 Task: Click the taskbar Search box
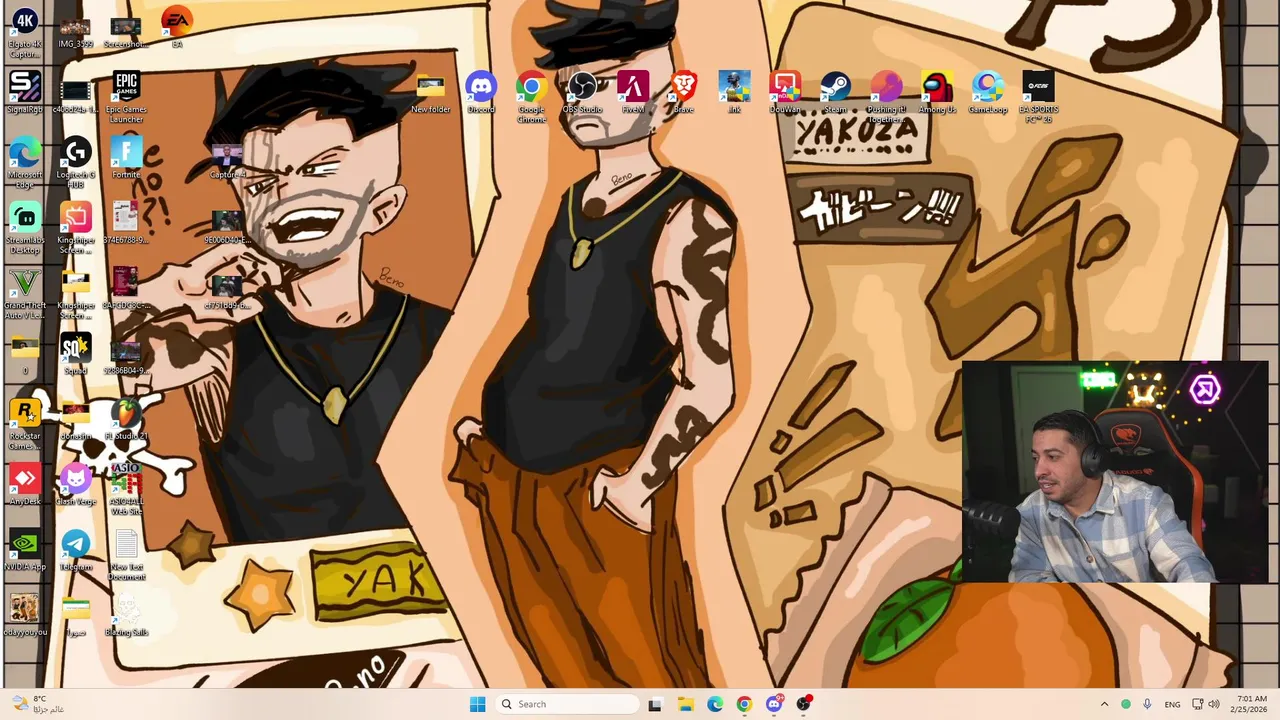[x=567, y=704]
